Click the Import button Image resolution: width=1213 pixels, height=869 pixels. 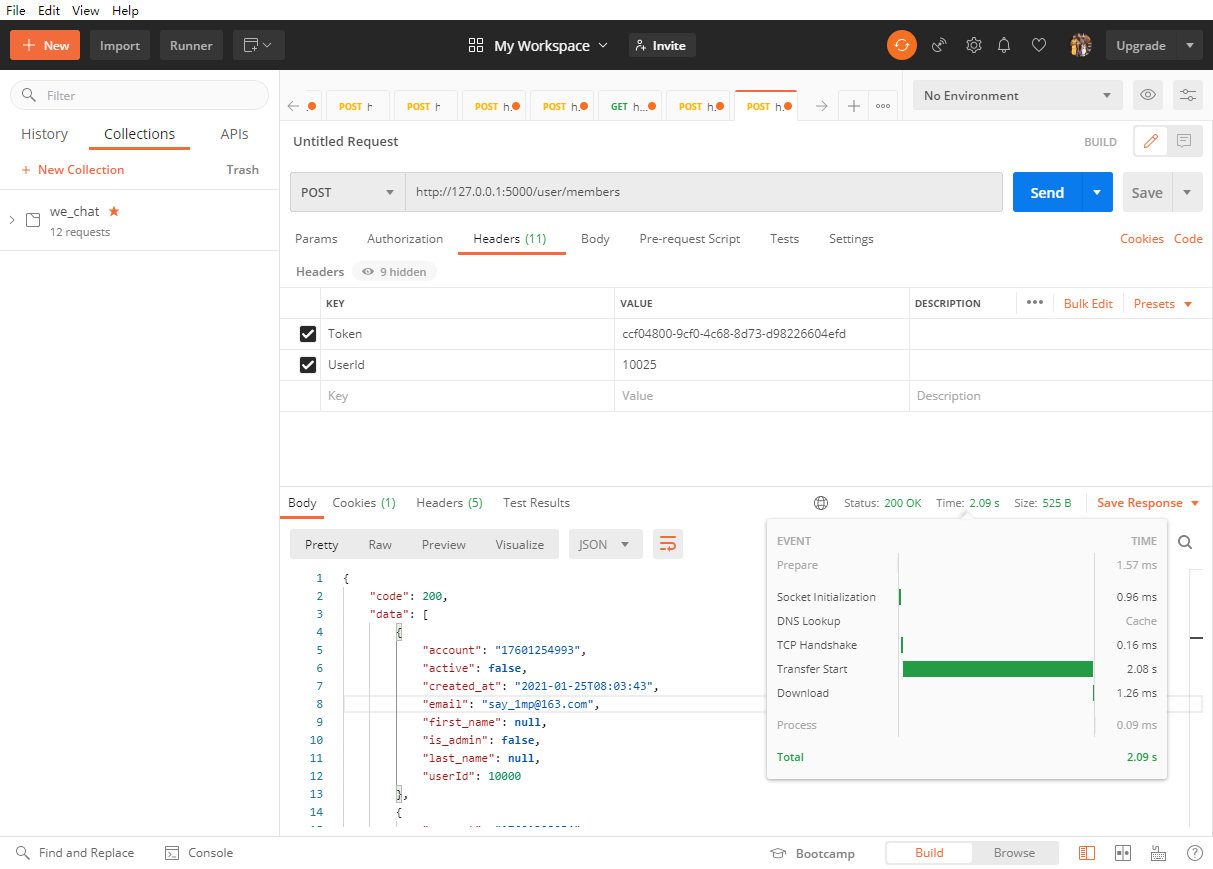120,45
